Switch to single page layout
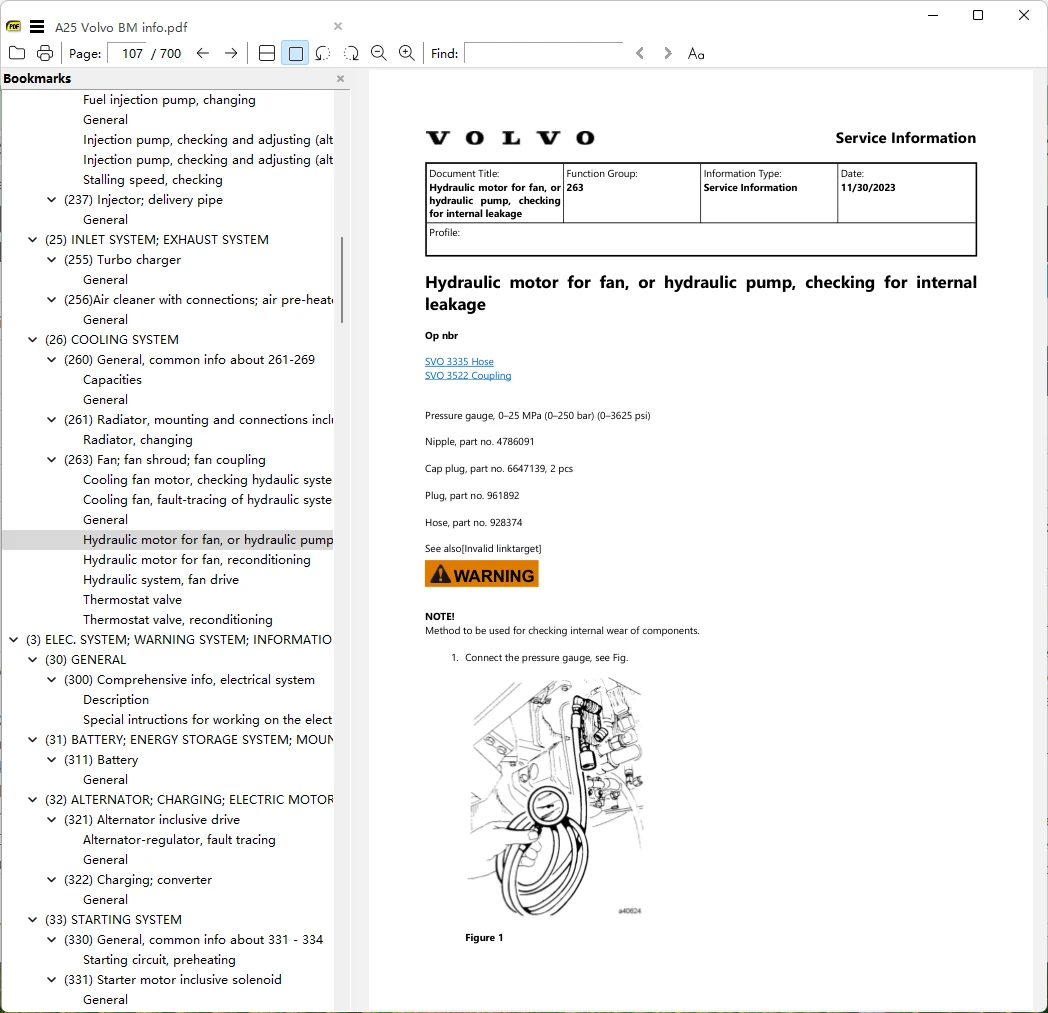 click(x=295, y=53)
